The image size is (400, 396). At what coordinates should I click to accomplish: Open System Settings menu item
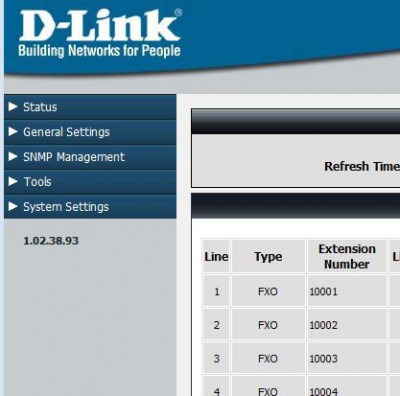click(90, 207)
